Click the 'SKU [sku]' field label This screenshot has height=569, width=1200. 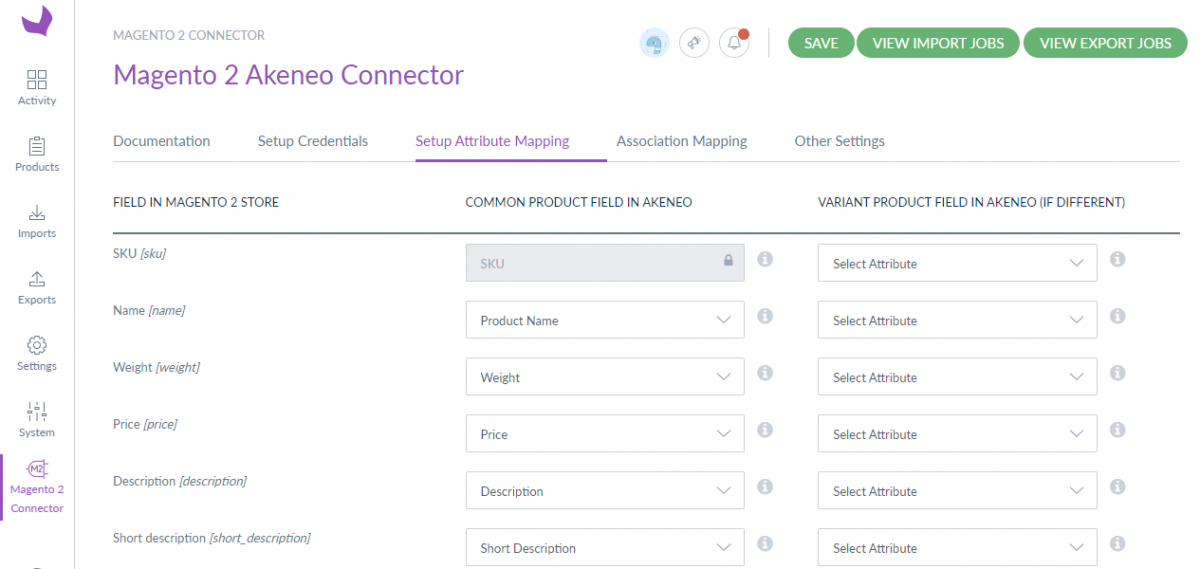(140, 253)
